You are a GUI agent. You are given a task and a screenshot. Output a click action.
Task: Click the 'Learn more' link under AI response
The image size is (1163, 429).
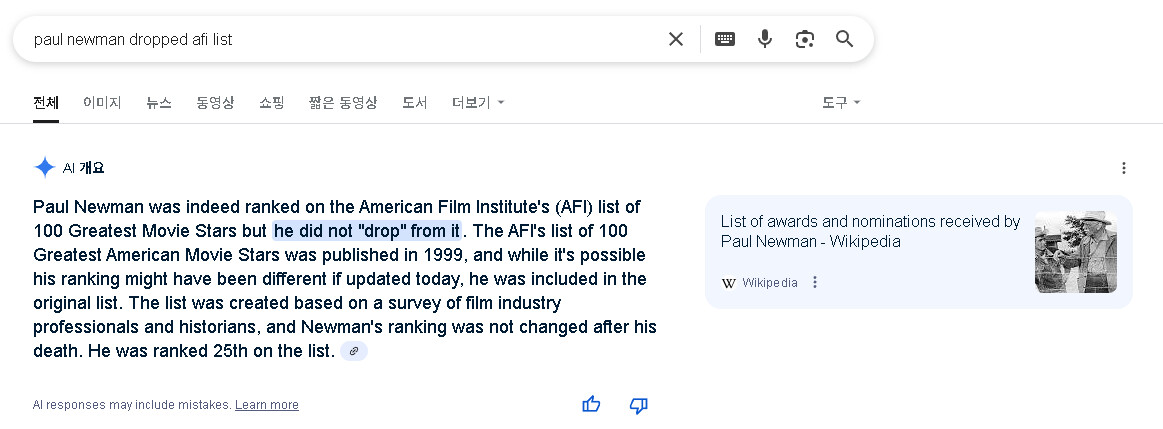(267, 405)
